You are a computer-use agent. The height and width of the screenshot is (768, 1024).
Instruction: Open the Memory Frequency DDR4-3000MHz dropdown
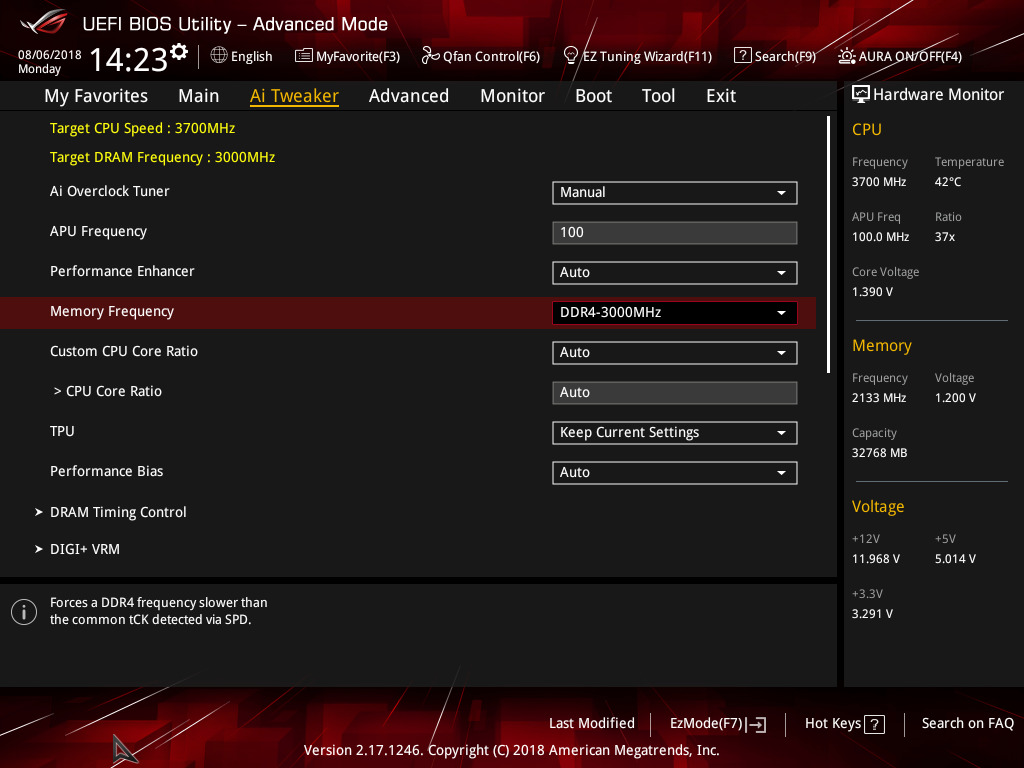tap(675, 313)
